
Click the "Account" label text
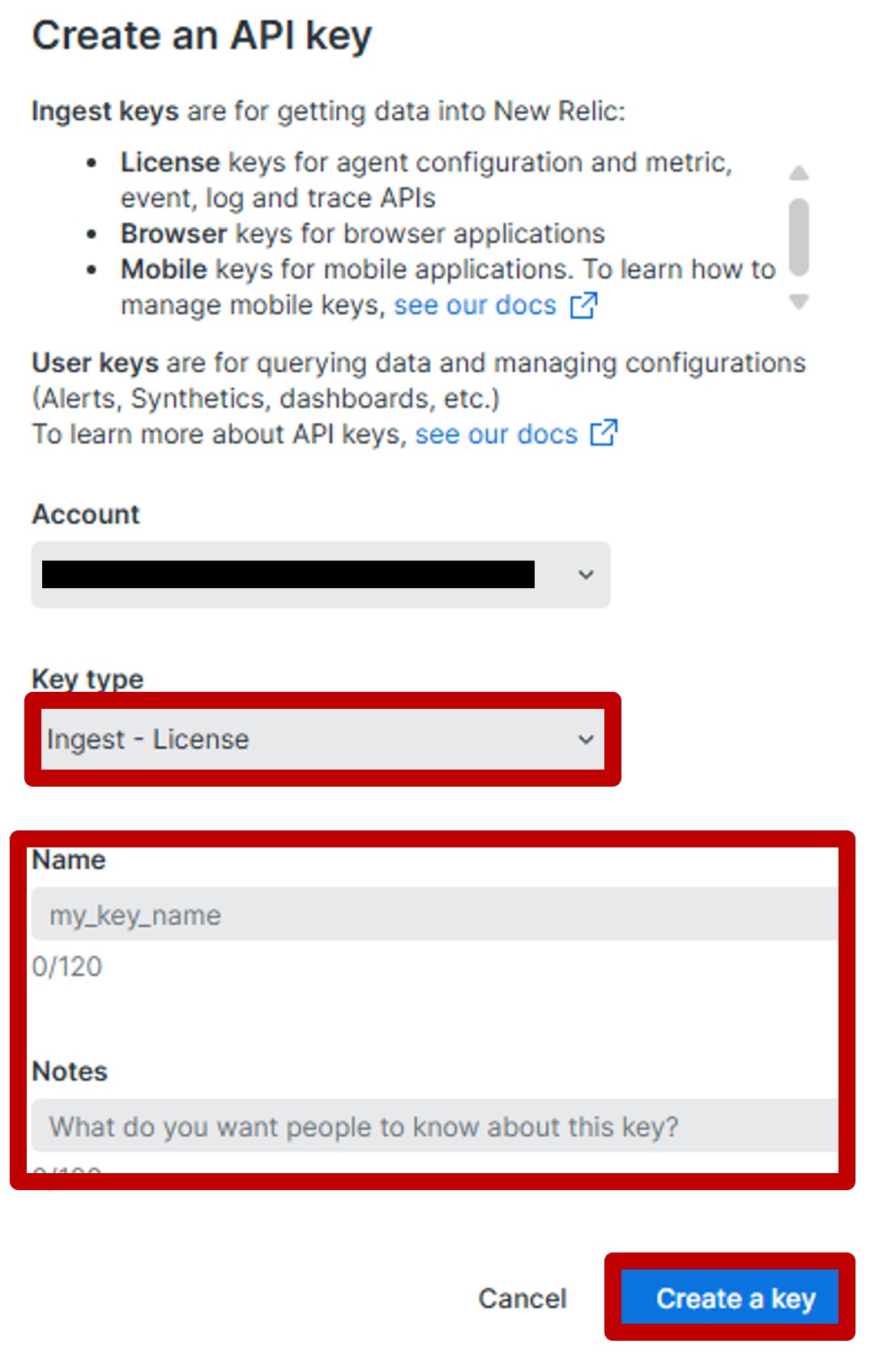[86, 514]
